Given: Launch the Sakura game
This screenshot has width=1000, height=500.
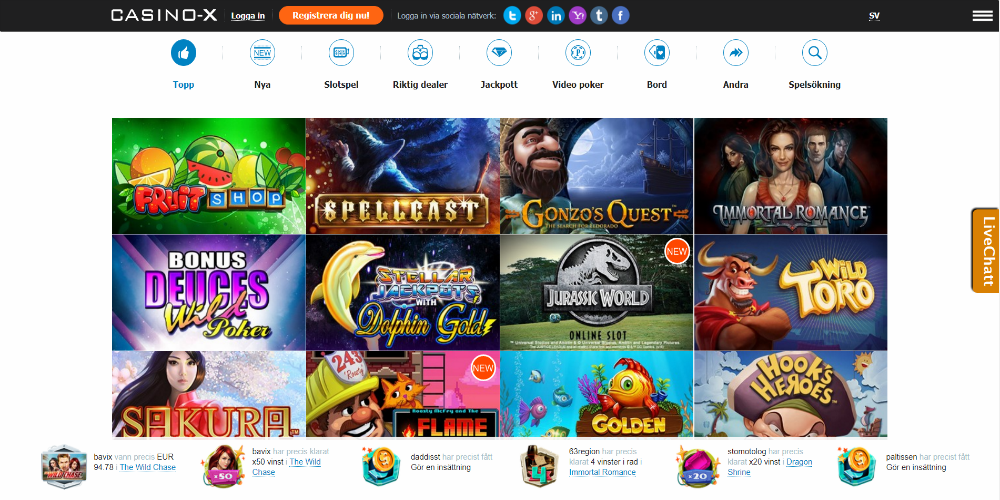Looking at the screenshot, I should (x=209, y=394).
